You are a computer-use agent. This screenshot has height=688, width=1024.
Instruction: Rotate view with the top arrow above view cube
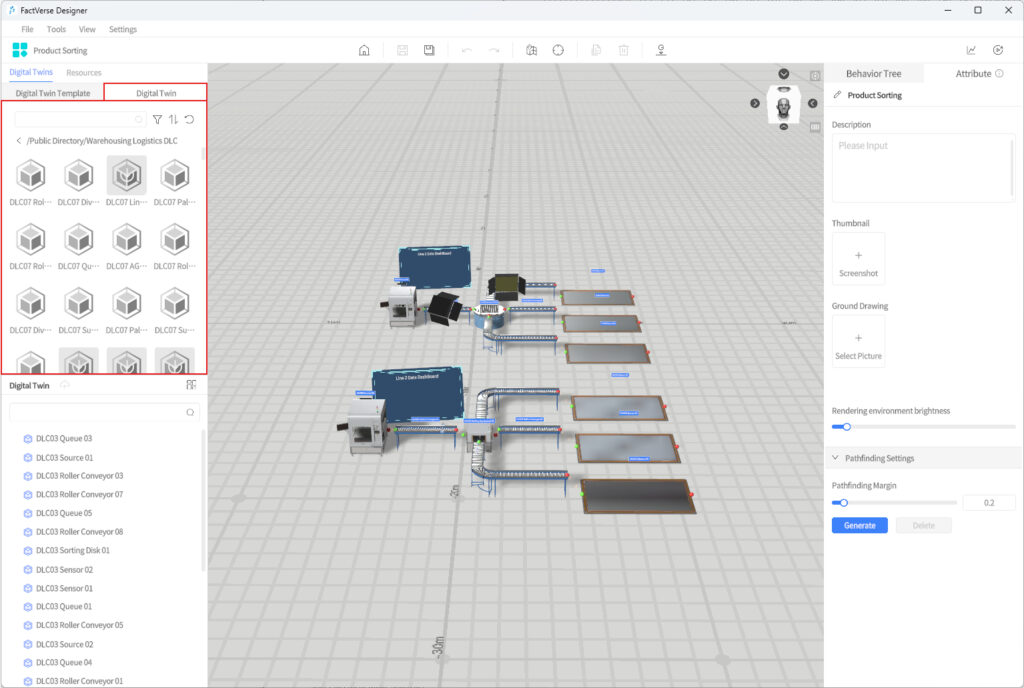tap(784, 74)
